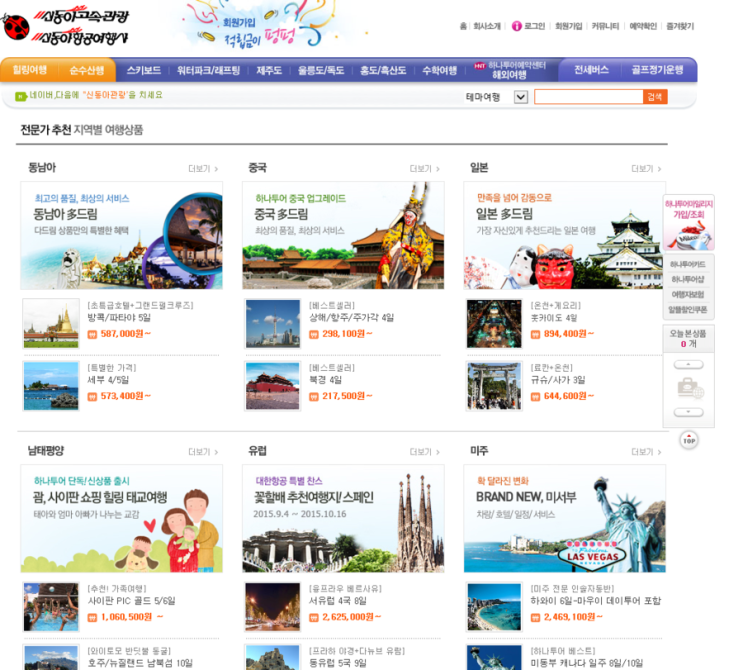Click the price icon next to 894,400원
This screenshot has height=670, width=743.
535,334
